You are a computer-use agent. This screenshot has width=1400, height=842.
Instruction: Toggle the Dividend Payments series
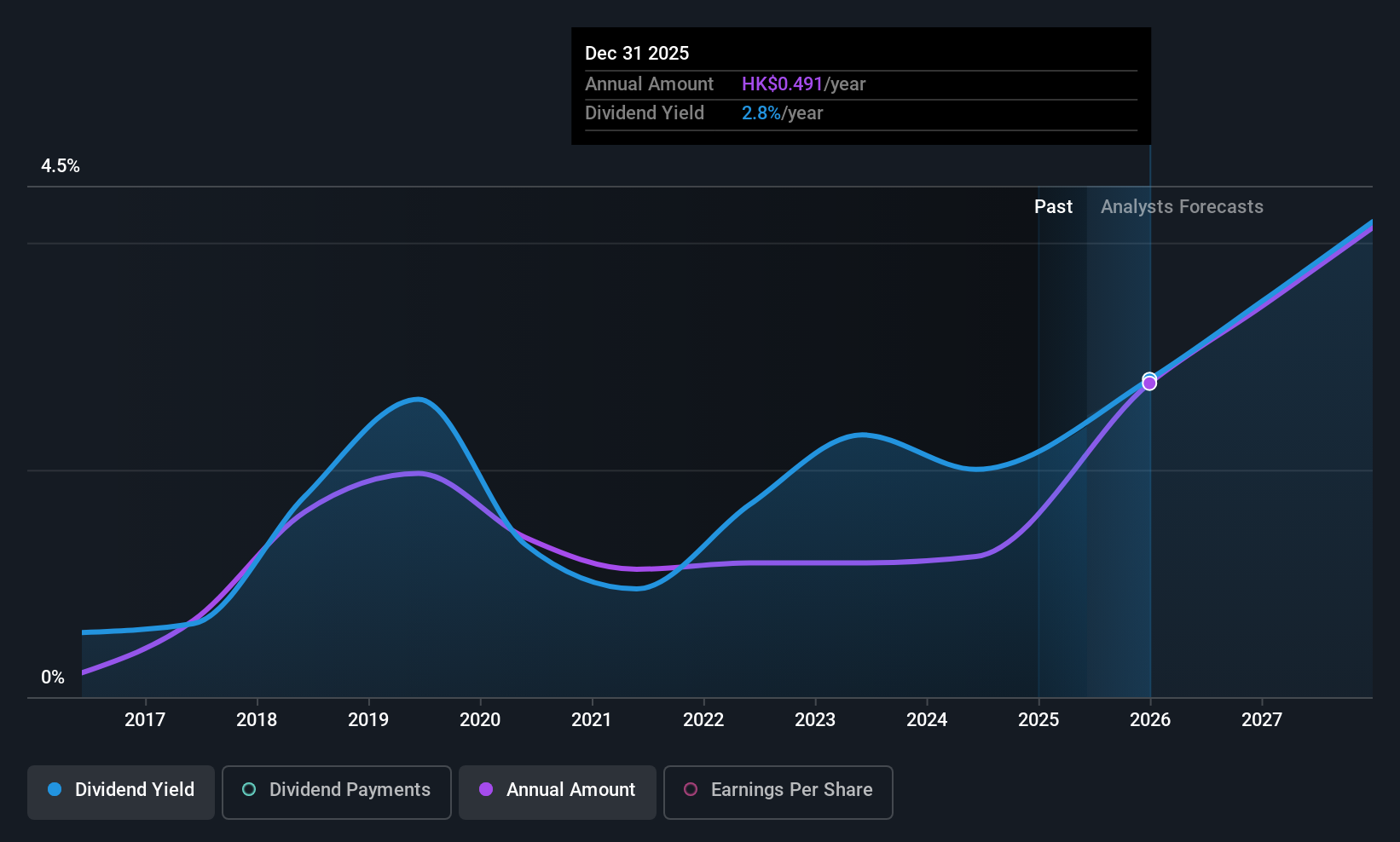pyautogui.click(x=337, y=793)
